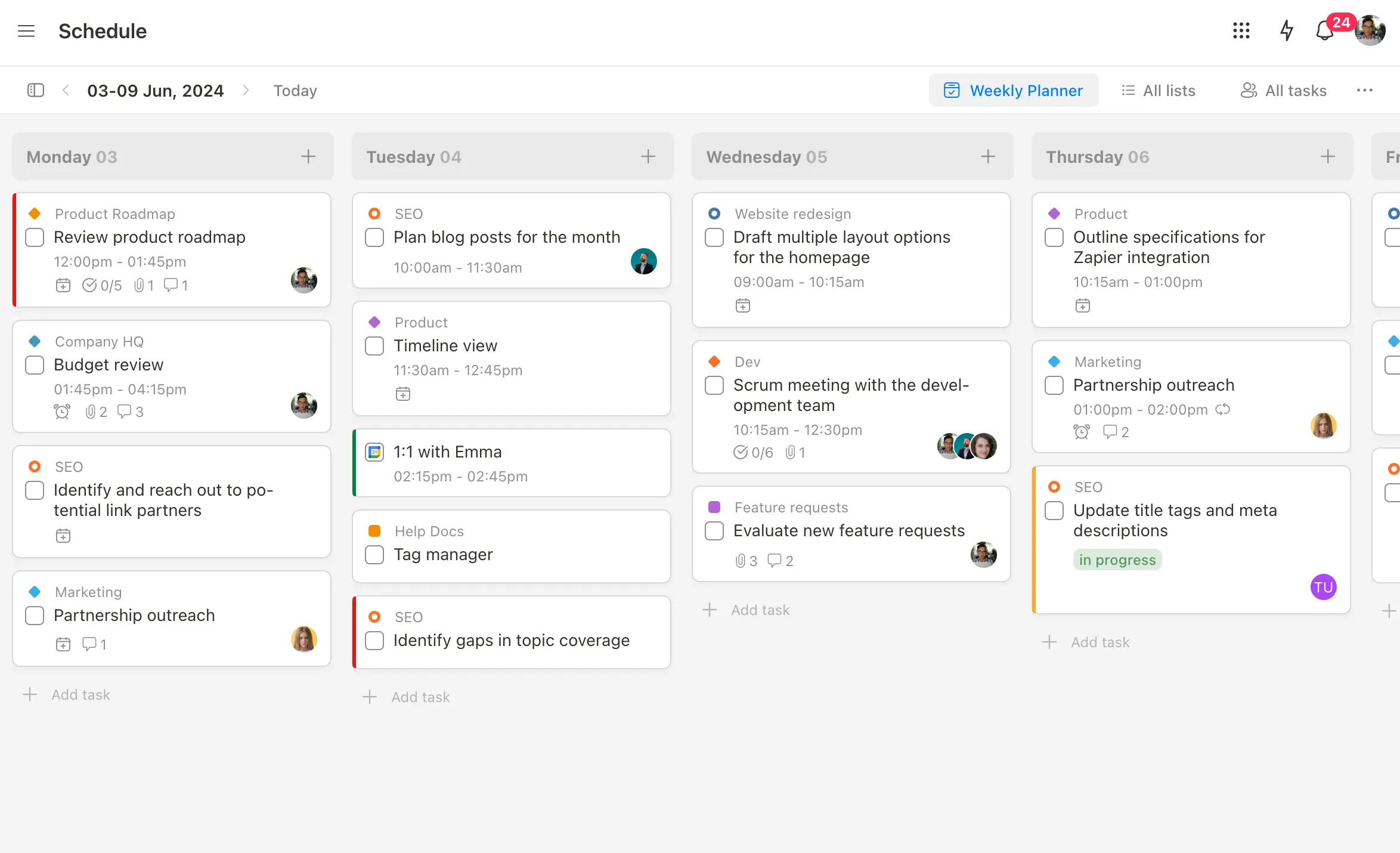Screen dimensions: 1400x853
Task: Switch to All lists view
Action: (1158, 90)
